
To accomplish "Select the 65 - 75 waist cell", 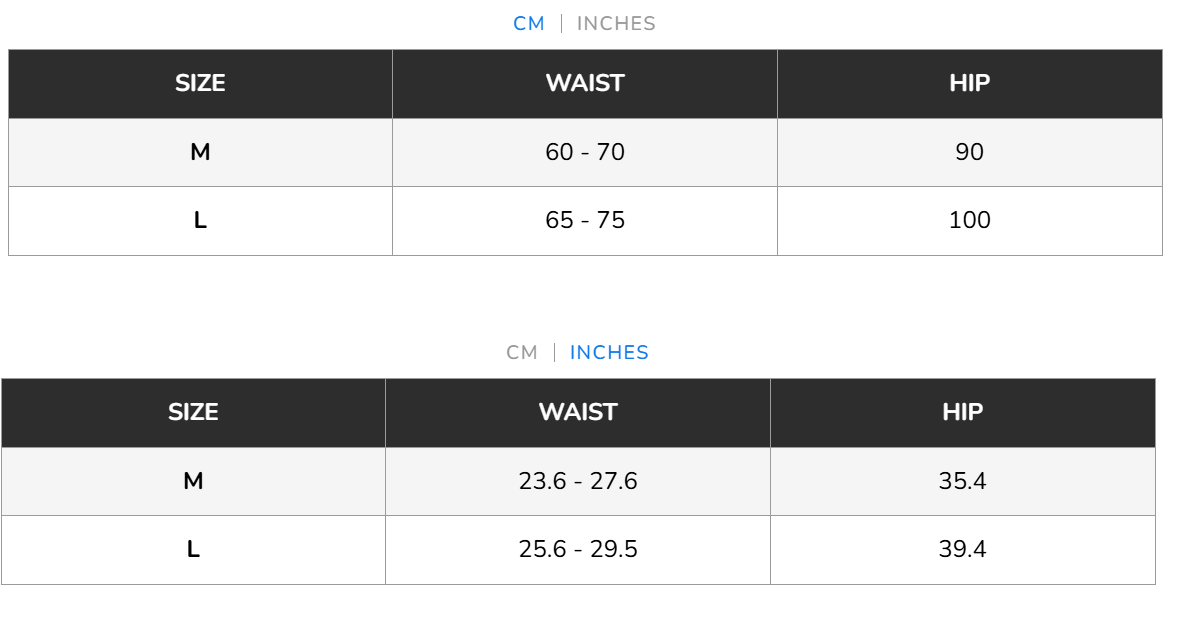I will 585,220.
